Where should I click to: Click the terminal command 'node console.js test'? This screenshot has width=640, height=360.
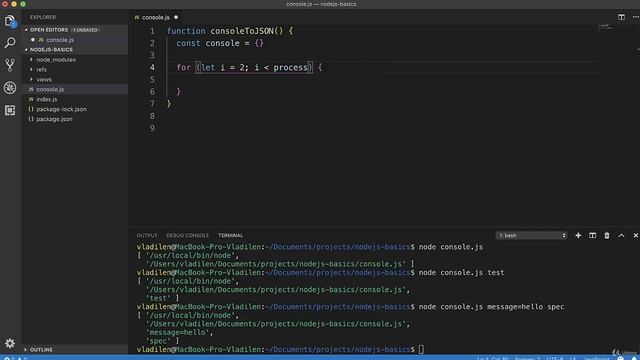pyautogui.click(x=461, y=273)
